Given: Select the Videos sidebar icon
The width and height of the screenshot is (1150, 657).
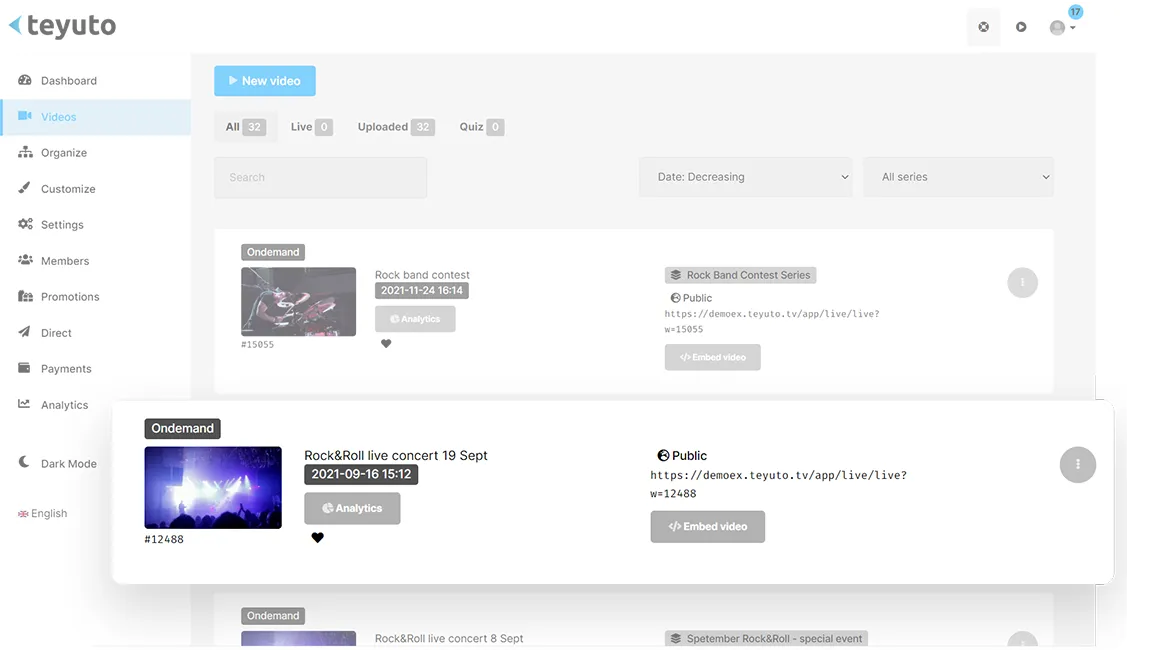Looking at the screenshot, I should click(25, 116).
